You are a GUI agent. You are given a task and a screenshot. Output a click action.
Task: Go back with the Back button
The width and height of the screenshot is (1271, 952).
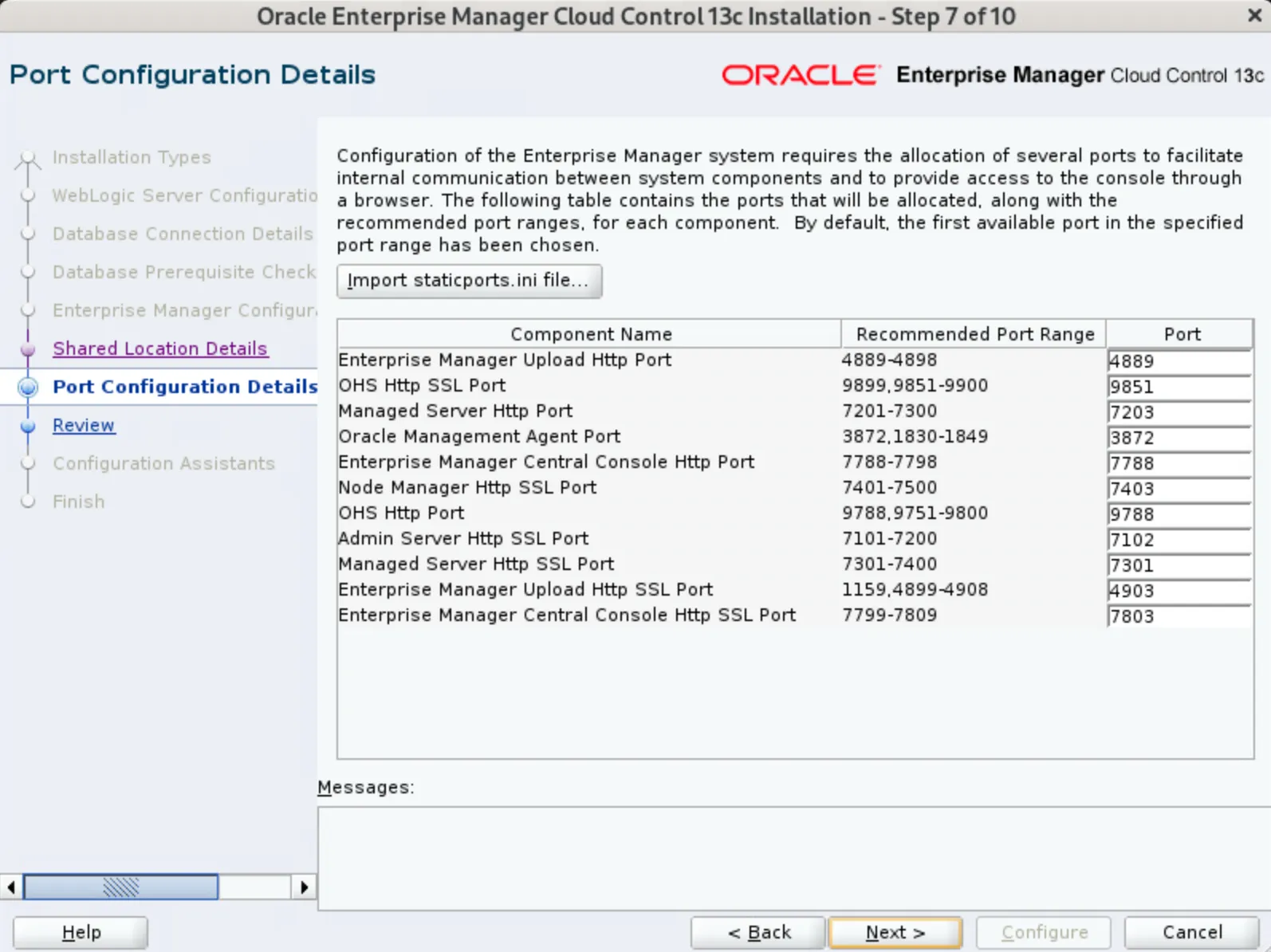[758, 932]
